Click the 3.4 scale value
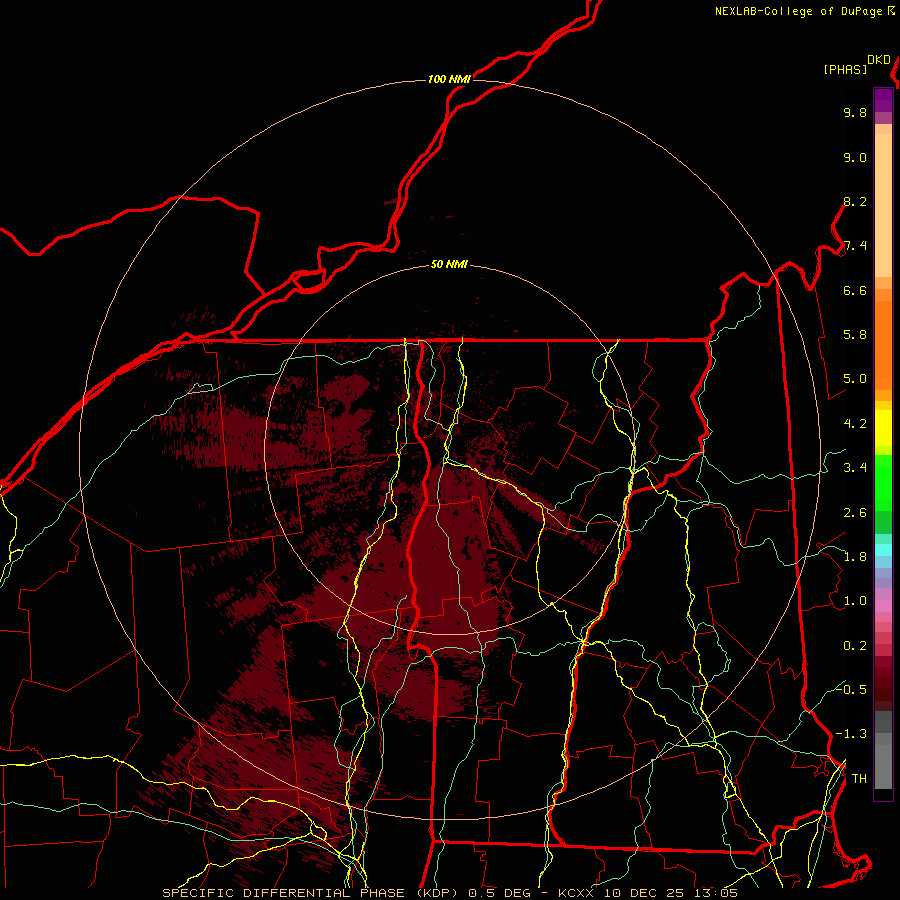This screenshot has height=900, width=900. click(x=855, y=468)
